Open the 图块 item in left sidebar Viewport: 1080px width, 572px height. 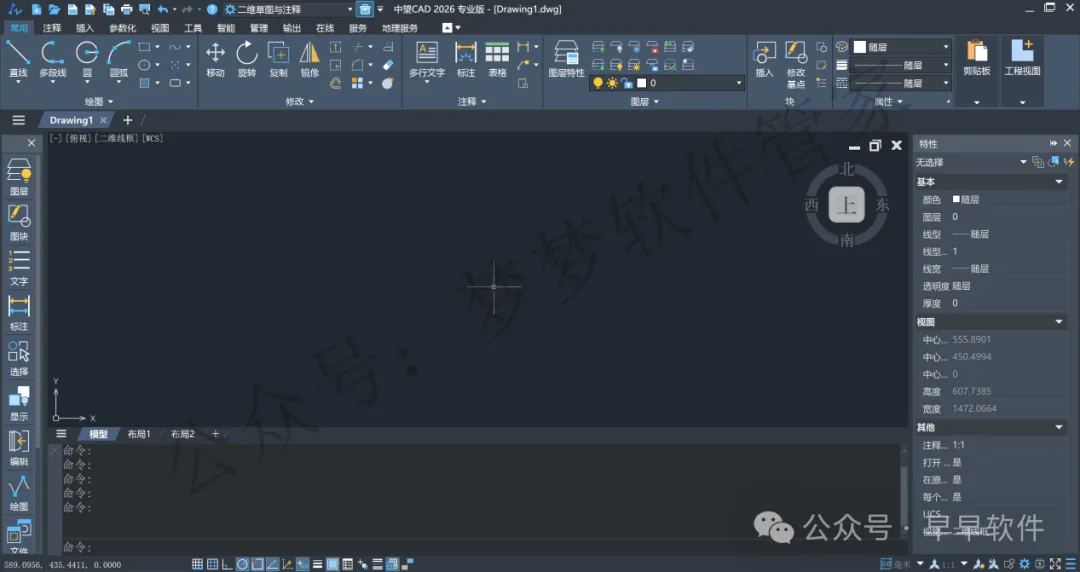(19, 222)
